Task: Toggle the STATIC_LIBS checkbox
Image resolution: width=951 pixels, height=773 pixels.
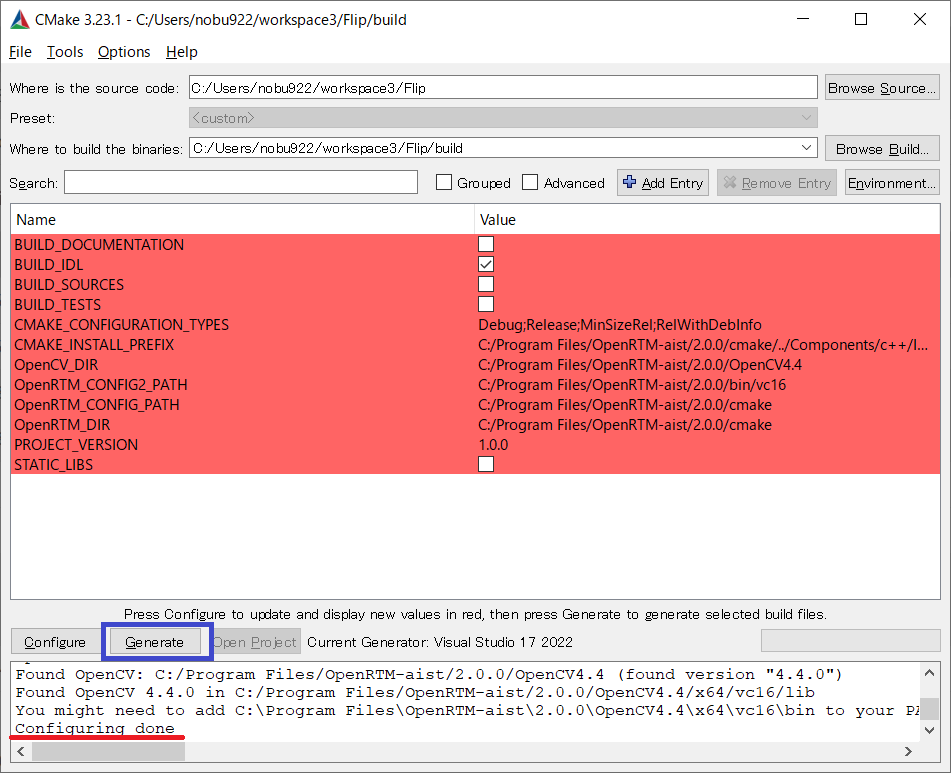Action: [486, 464]
